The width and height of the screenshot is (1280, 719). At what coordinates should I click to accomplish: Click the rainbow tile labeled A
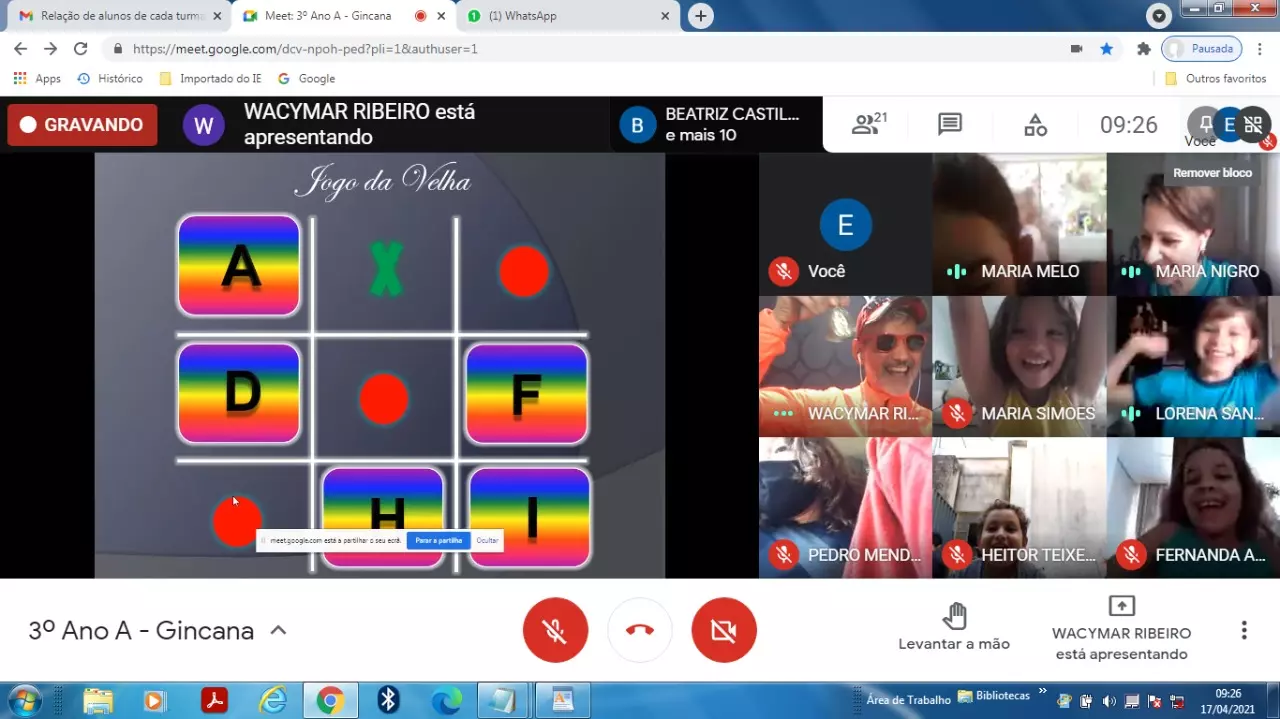pos(239,266)
